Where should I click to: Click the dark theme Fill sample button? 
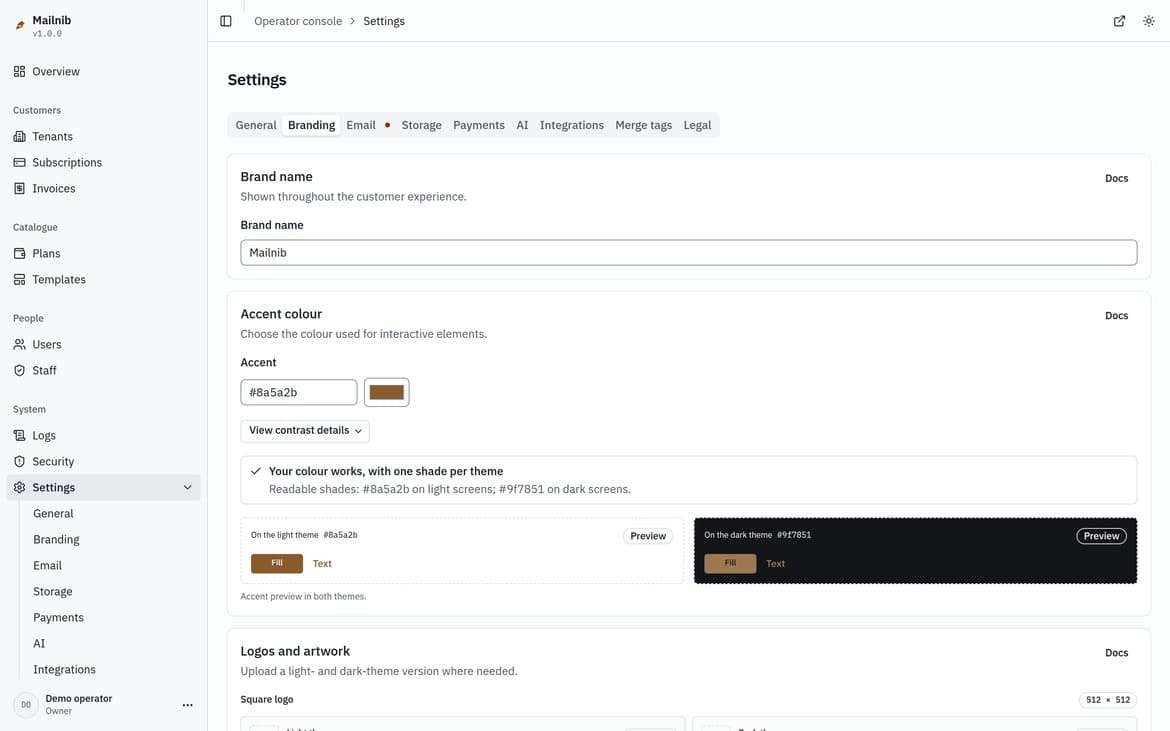[730, 563]
